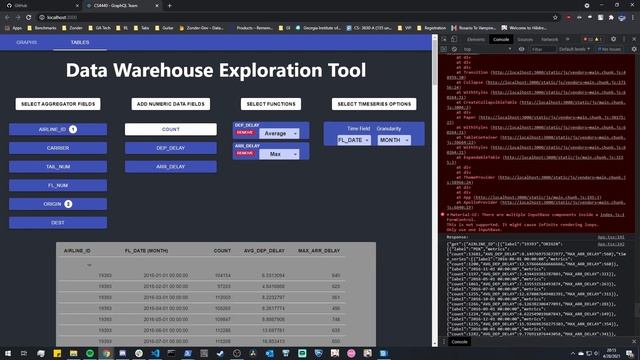Open console settings gear icon
Viewport: 640px width, 360px height.
pos(634,49)
